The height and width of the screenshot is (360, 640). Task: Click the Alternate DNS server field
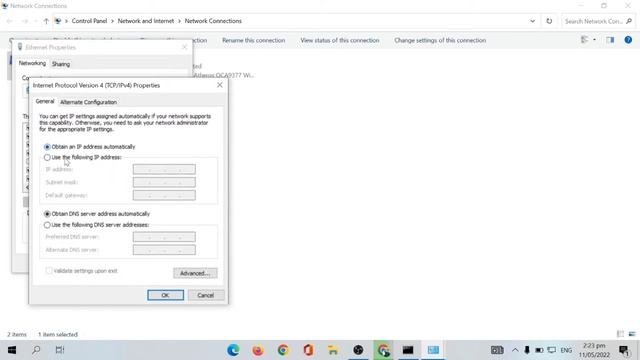[x=164, y=250]
